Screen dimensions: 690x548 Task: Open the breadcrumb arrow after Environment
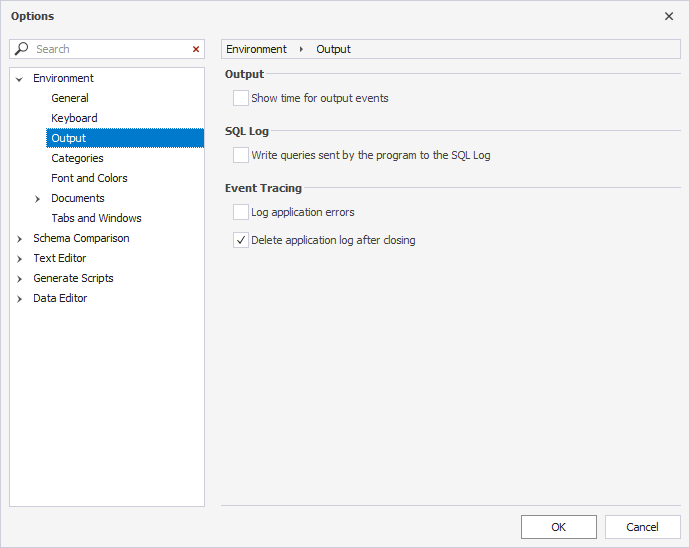(301, 49)
